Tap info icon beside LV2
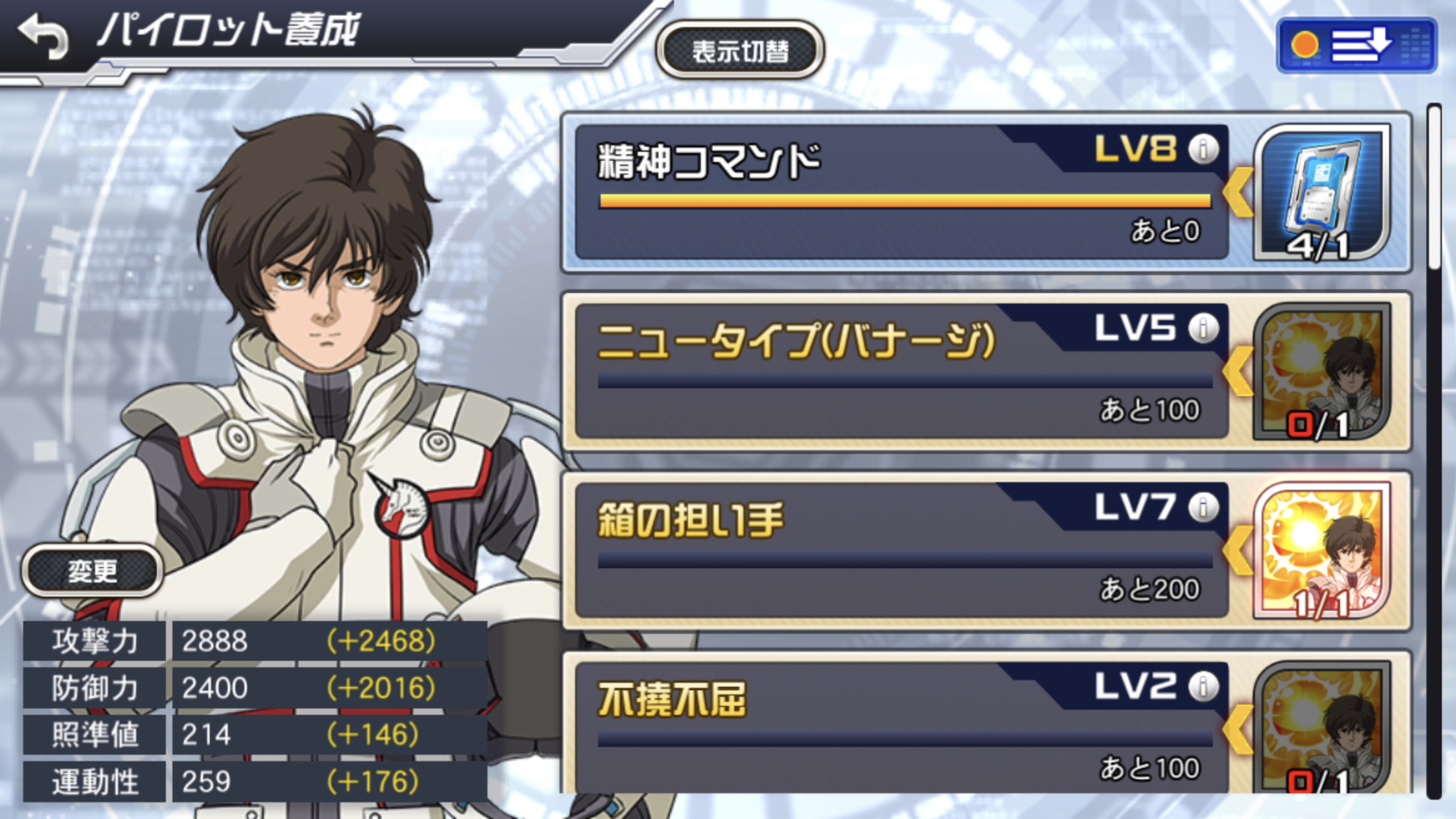The height and width of the screenshot is (819, 1456). coord(1203,686)
